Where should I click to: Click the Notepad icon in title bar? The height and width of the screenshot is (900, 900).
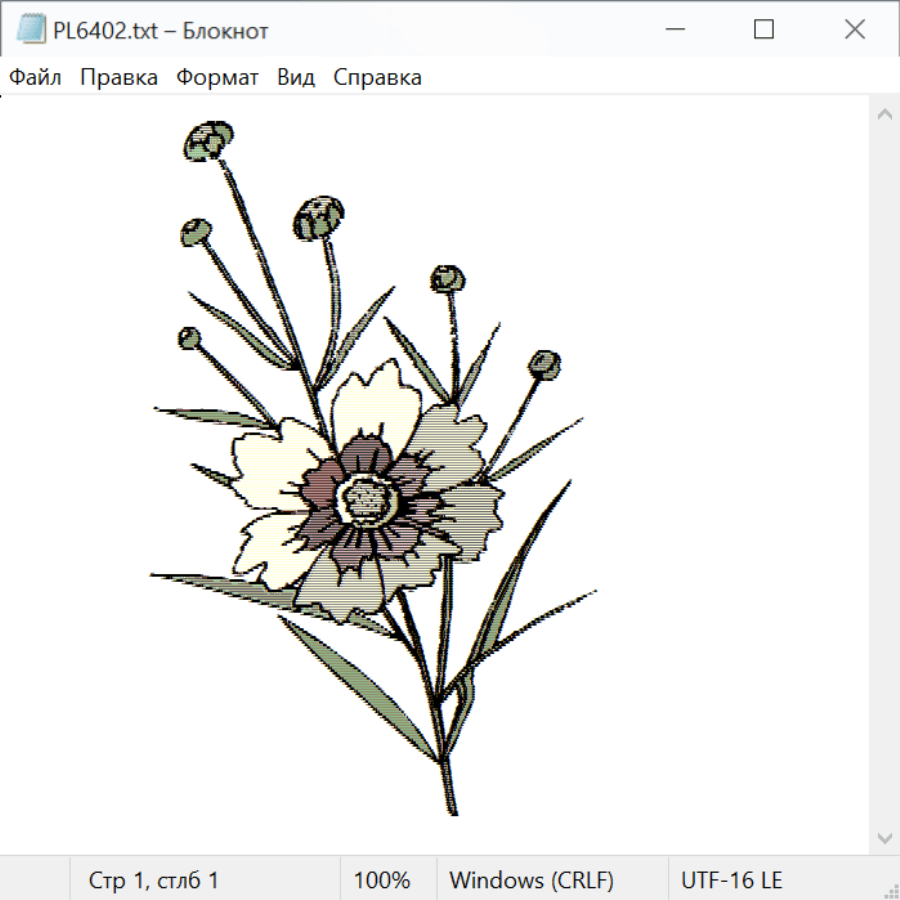[31, 30]
